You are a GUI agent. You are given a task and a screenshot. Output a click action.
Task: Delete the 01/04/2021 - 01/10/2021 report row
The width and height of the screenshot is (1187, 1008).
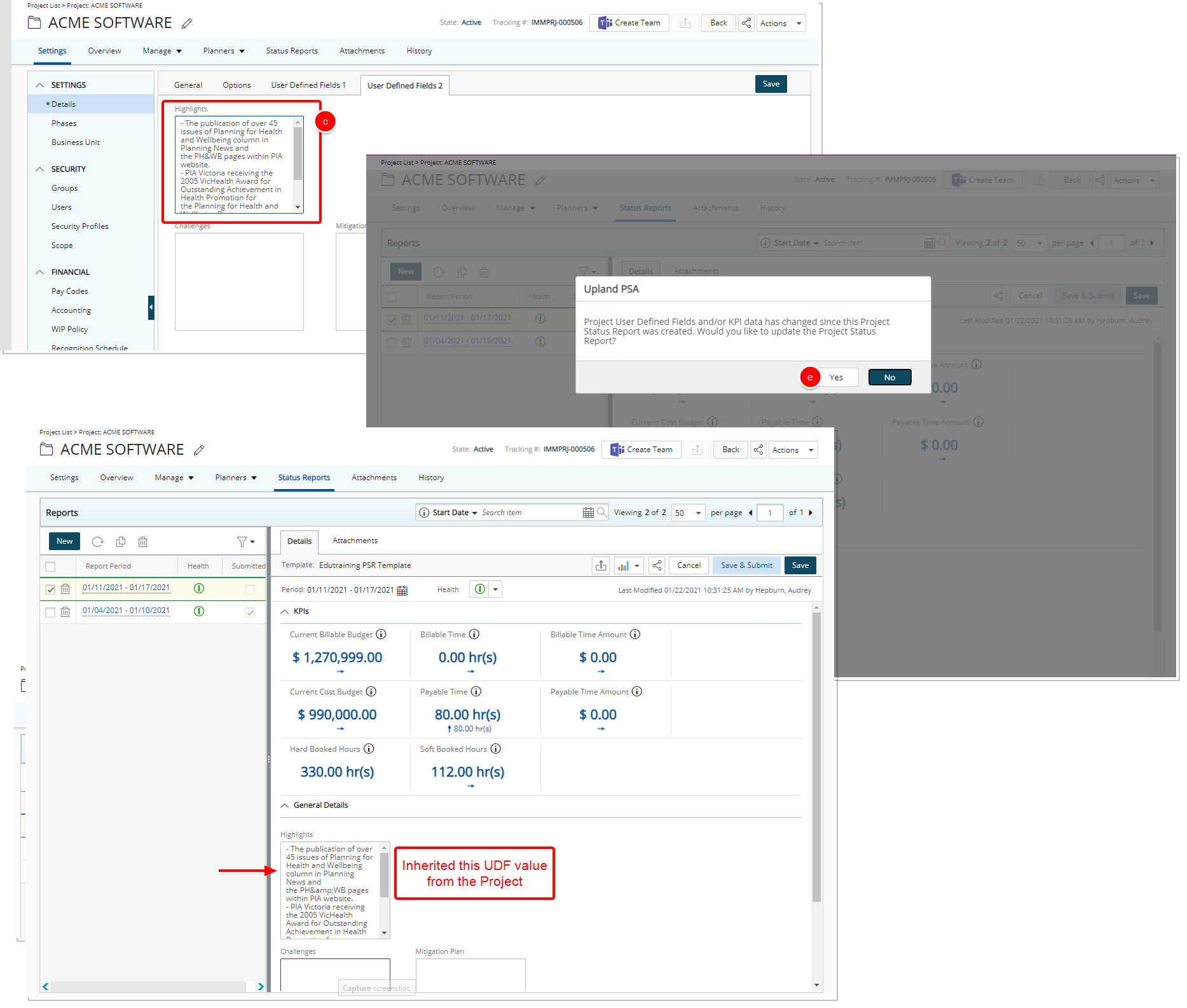pyautogui.click(x=65, y=612)
